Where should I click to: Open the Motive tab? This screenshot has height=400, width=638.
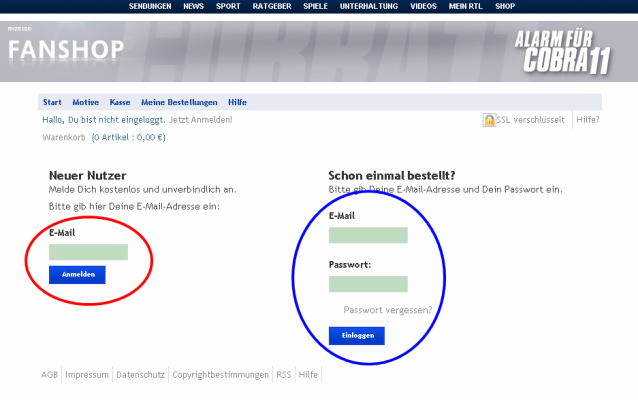(x=85, y=102)
